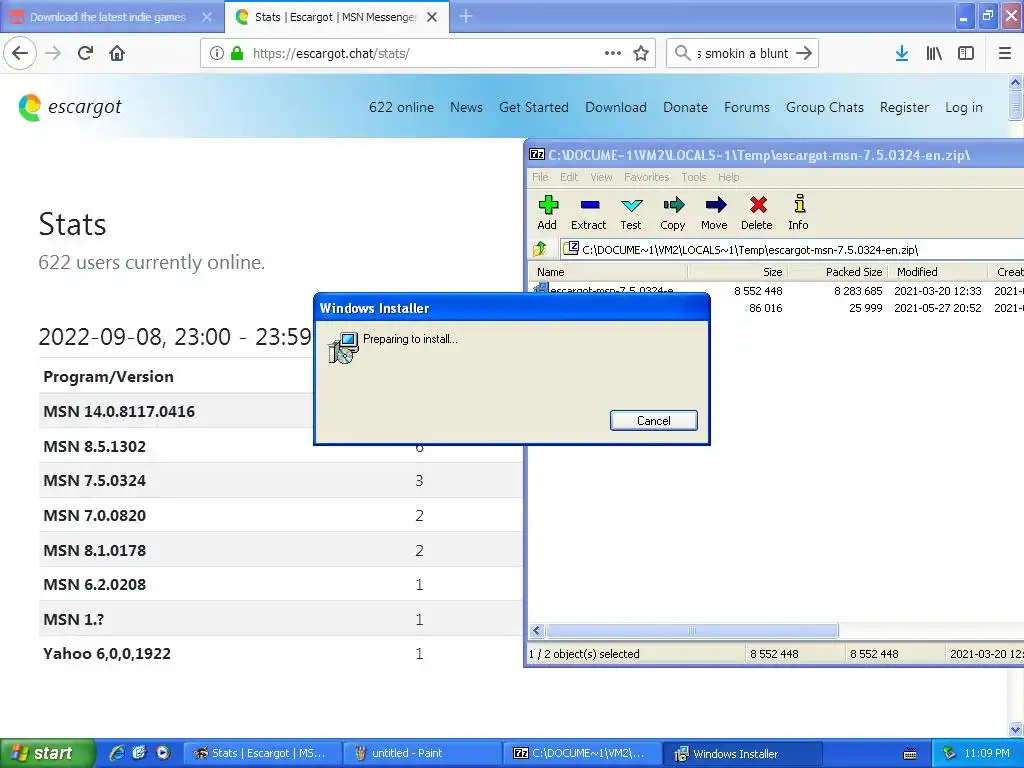Open the 7-Zip Edit menu
Screen dimensions: 1024x768
click(569, 177)
